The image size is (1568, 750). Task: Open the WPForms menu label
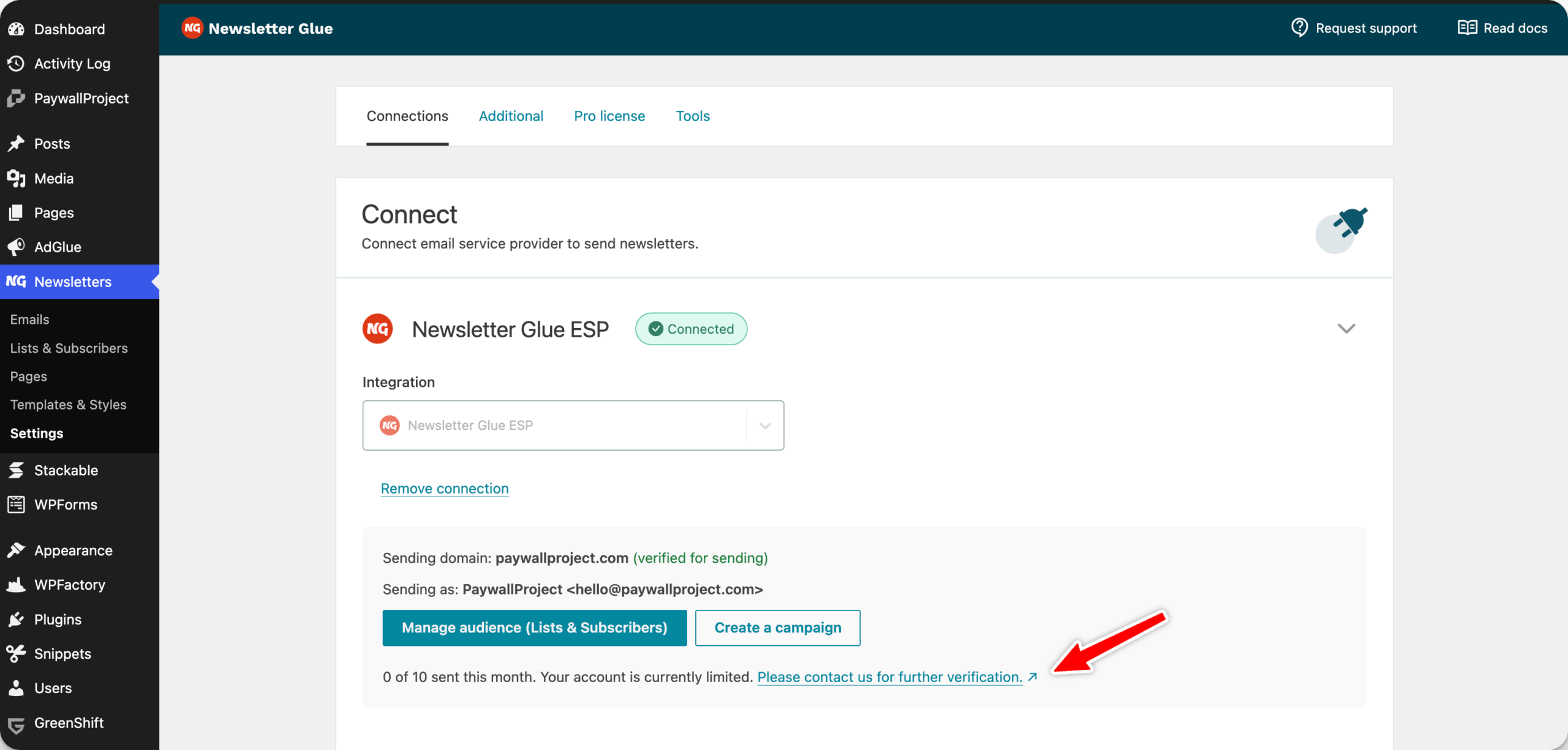click(66, 504)
